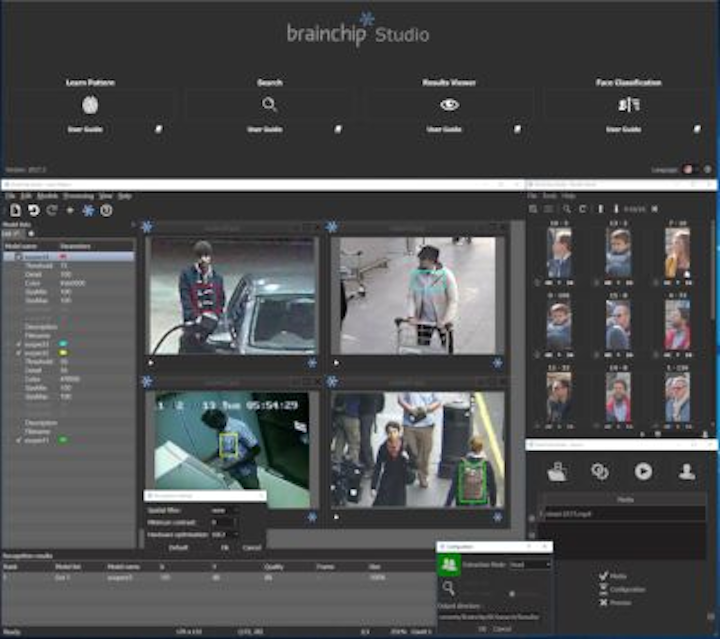720x639 pixels.
Task: Open the Processing menu
Action: click(x=78, y=196)
